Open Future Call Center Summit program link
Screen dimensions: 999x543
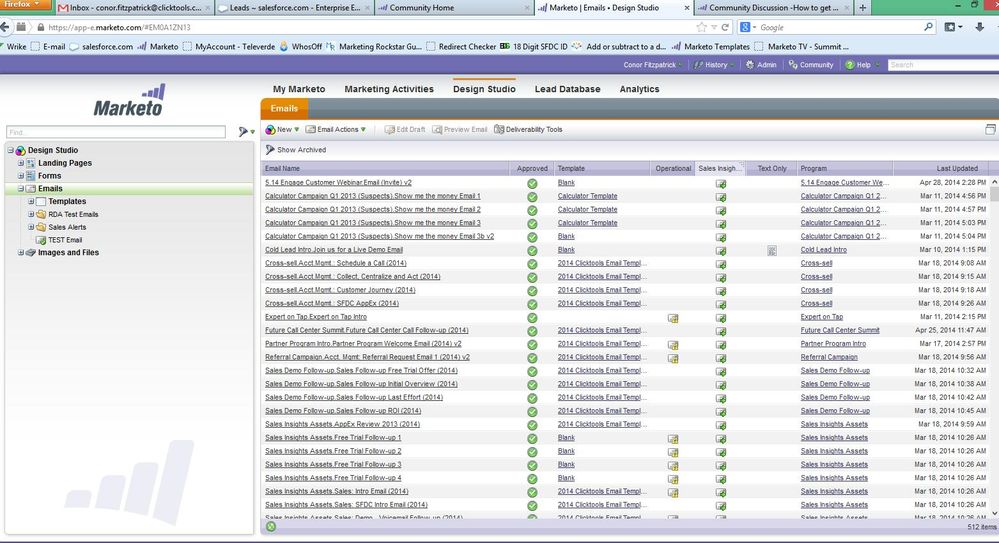coord(840,330)
